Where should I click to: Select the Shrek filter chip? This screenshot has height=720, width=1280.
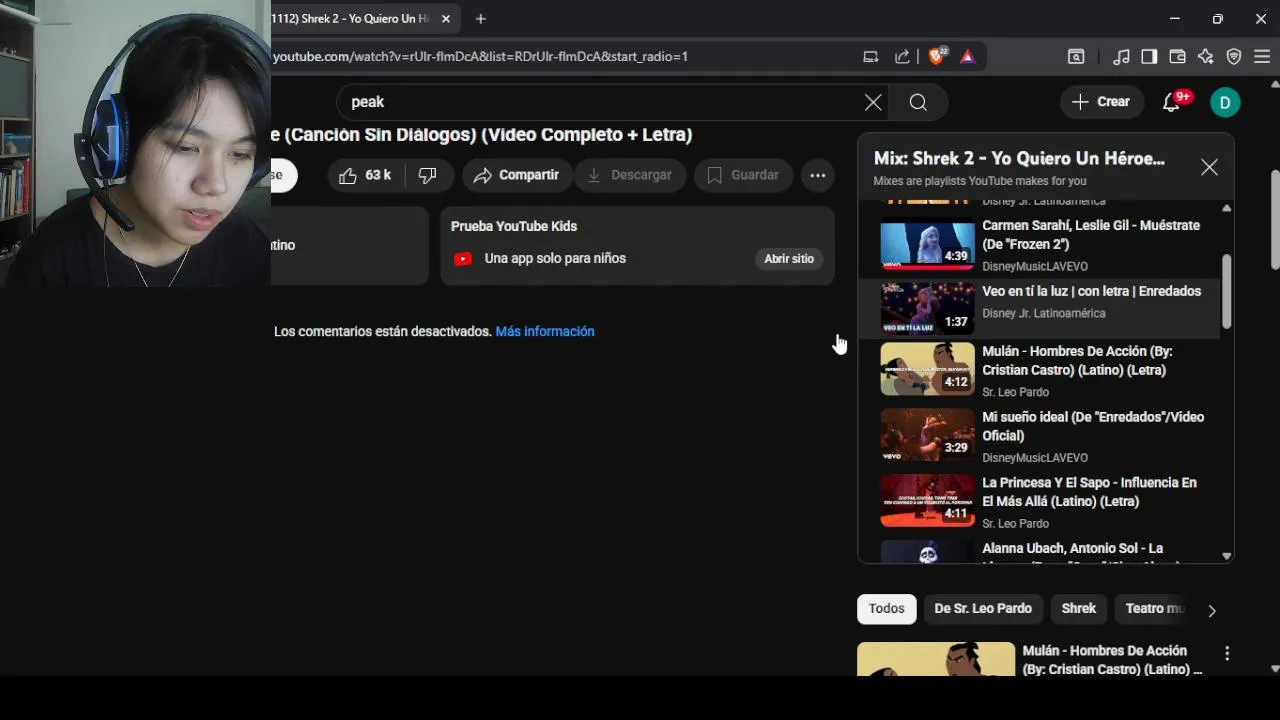click(x=1079, y=608)
